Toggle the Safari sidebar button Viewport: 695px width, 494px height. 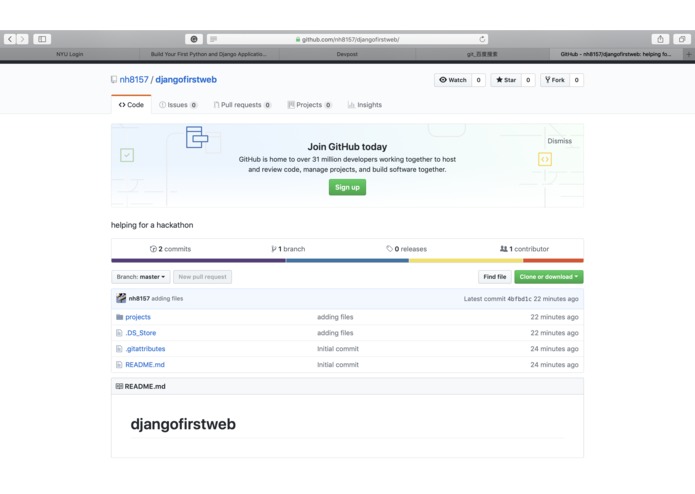coord(42,39)
